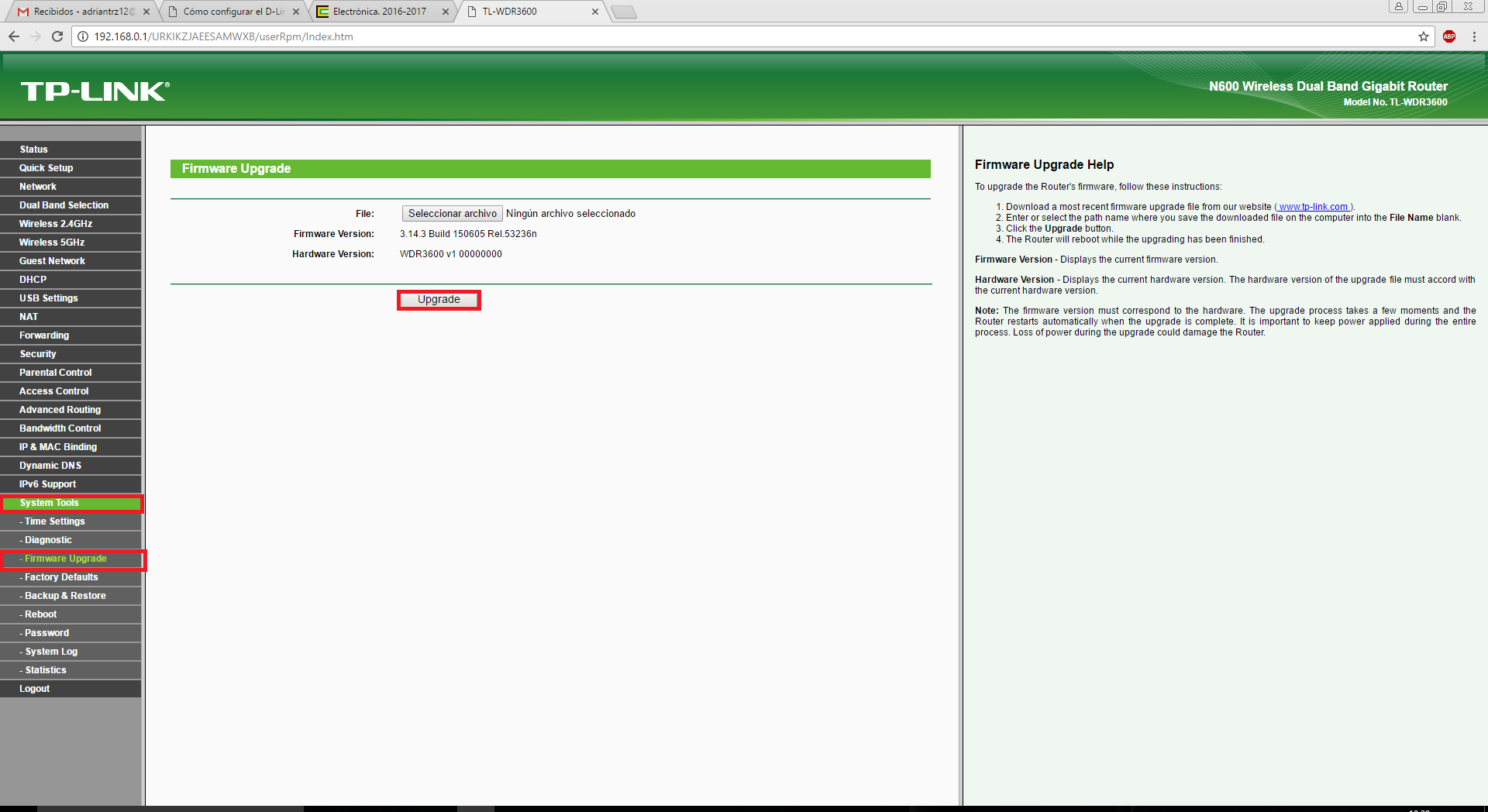Go to Dual Band Selection
Image resolution: width=1488 pixels, height=812 pixels.
[x=71, y=205]
